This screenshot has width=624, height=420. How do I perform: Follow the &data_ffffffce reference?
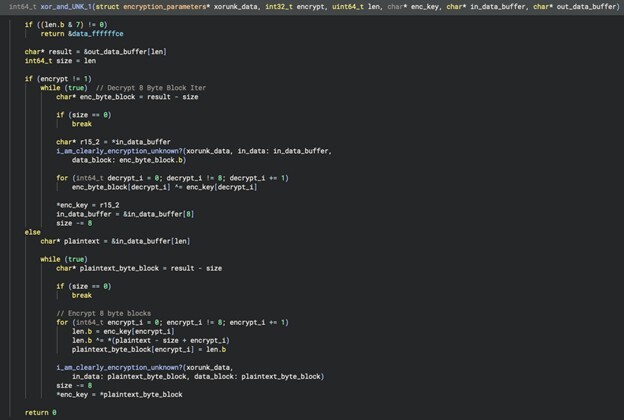(96, 34)
